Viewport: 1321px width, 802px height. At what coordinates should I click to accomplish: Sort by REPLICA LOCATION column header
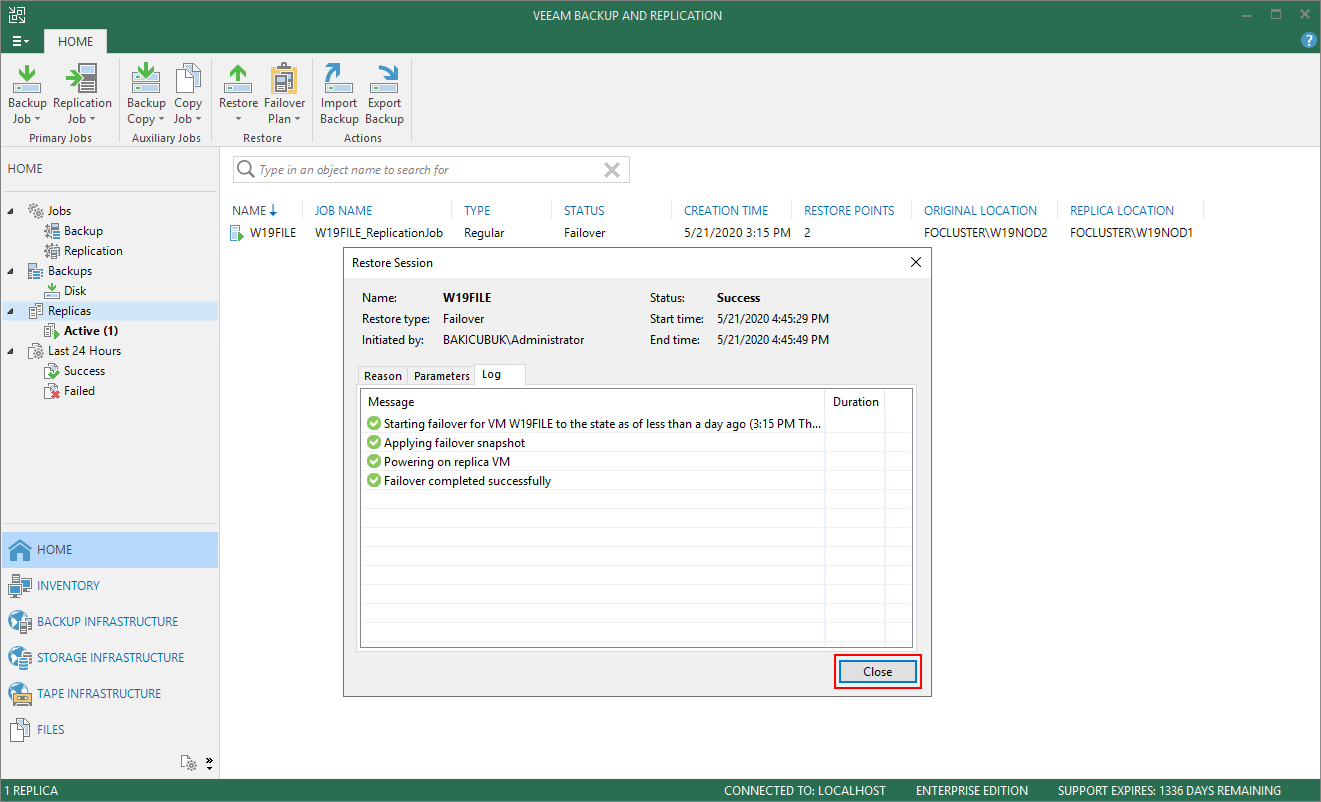1122,211
